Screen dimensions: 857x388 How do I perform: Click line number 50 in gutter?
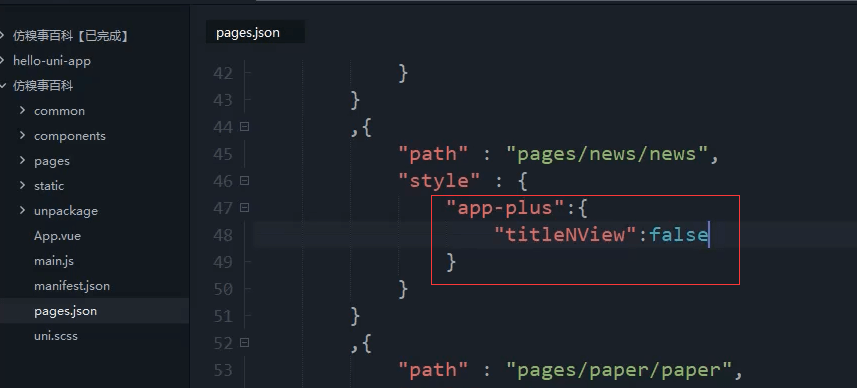click(222, 289)
